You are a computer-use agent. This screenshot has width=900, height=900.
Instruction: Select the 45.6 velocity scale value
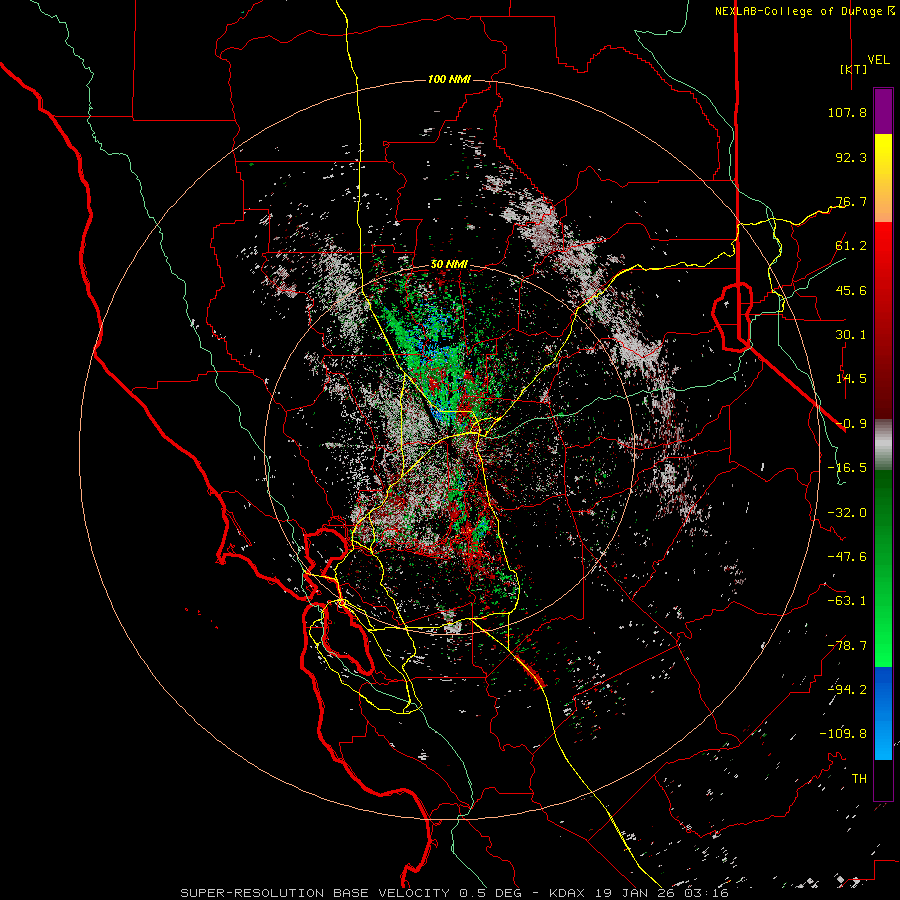pos(851,290)
